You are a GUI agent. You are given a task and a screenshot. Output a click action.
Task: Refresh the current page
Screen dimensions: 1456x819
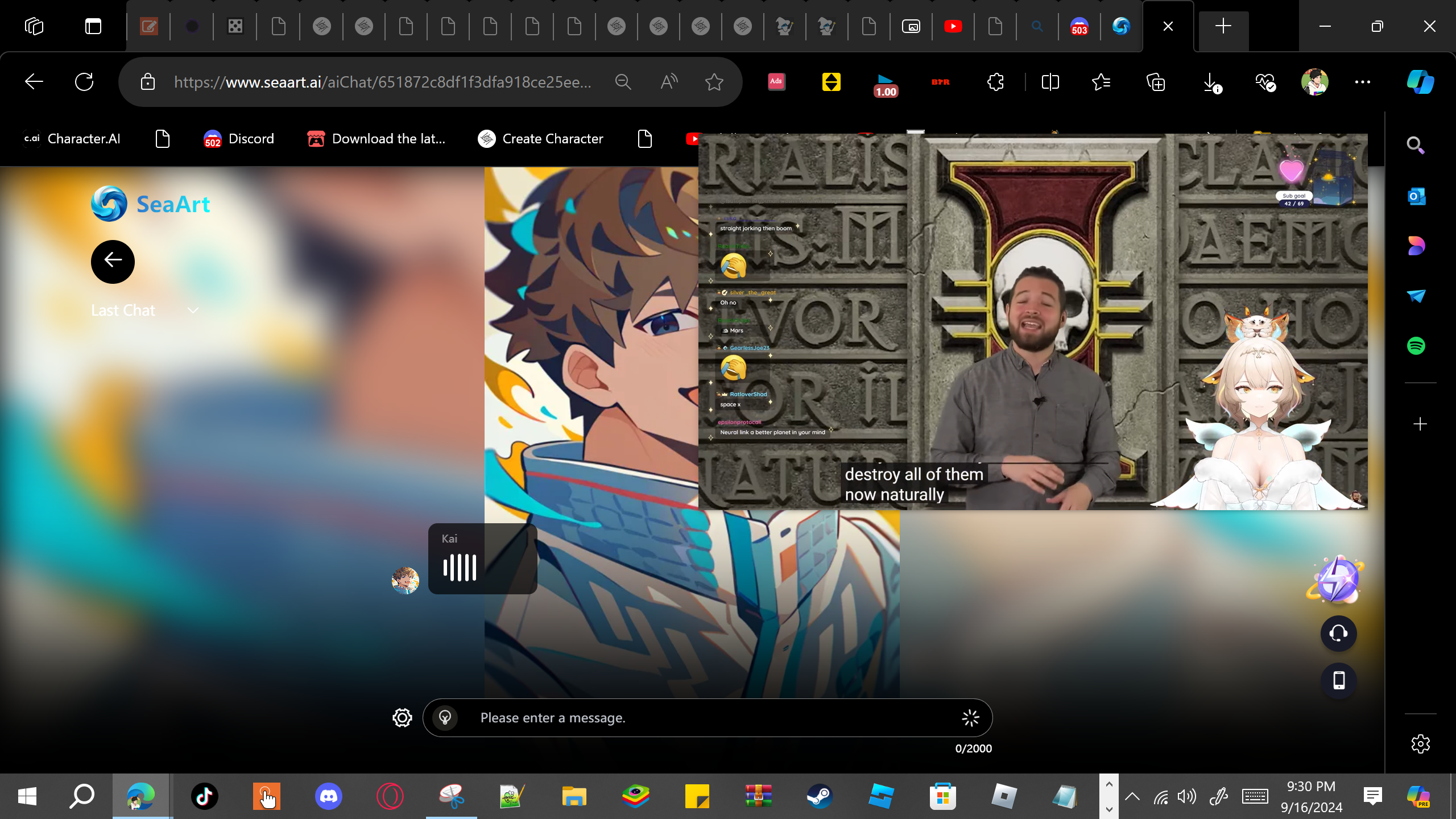click(84, 82)
